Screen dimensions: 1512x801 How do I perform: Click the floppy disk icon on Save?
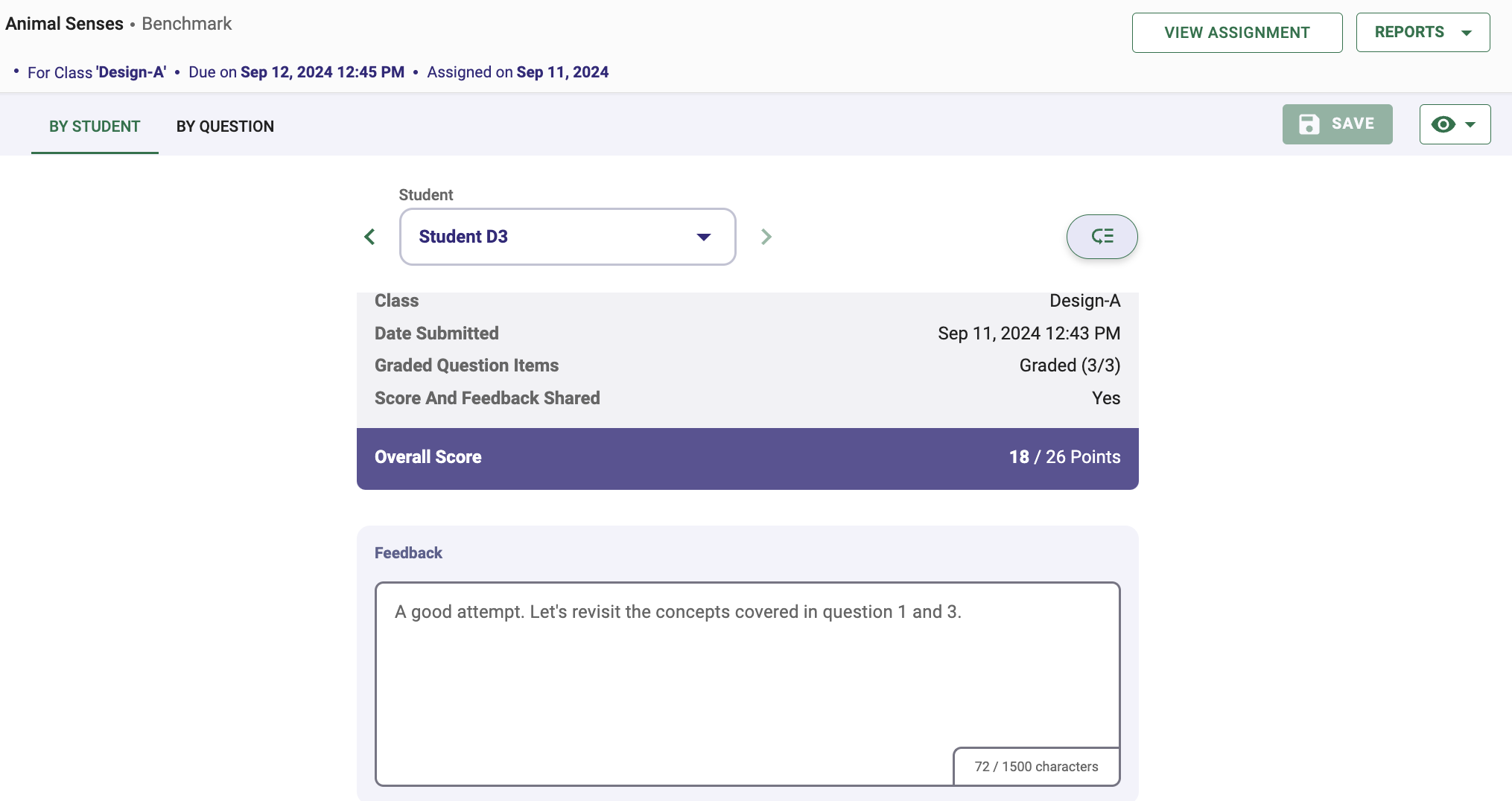(1309, 124)
